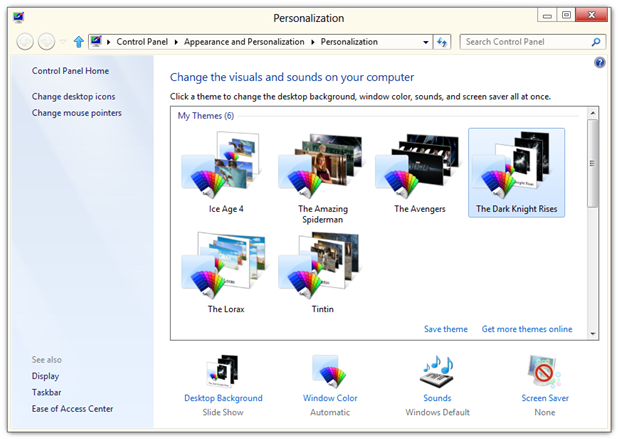618x439 pixels.
Task: Click the blue help question mark icon
Action: pos(599,62)
